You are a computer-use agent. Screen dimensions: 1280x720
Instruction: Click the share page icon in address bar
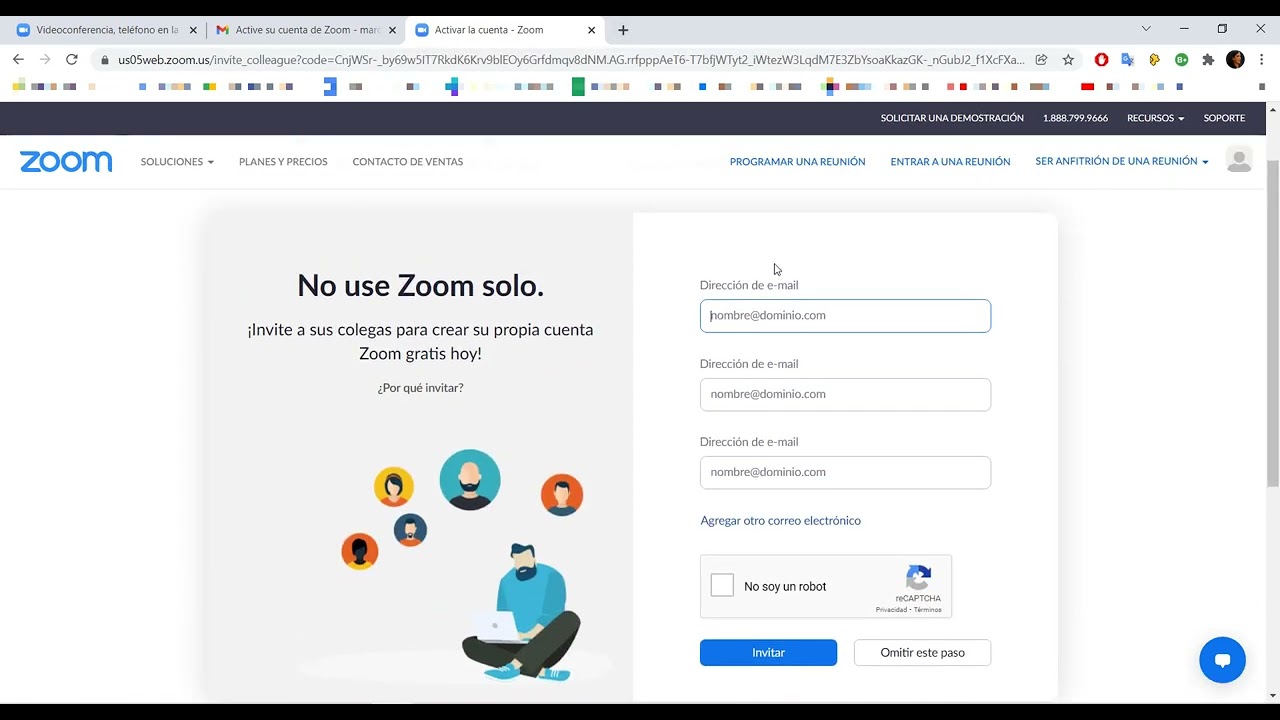click(x=1041, y=60)
